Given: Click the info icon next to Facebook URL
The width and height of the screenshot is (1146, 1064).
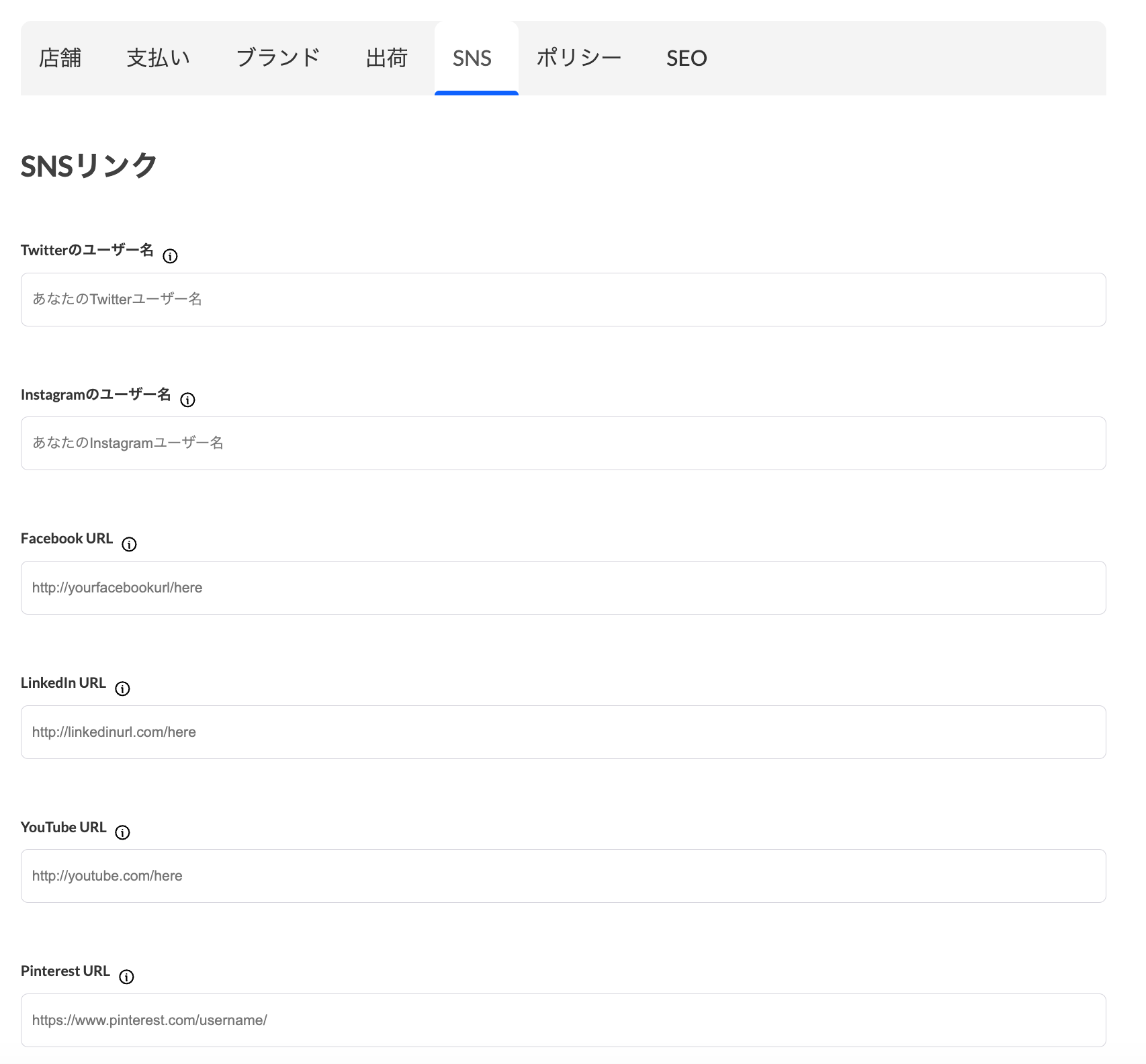Looking at the screenshot, I should click(x=129, y=544).
